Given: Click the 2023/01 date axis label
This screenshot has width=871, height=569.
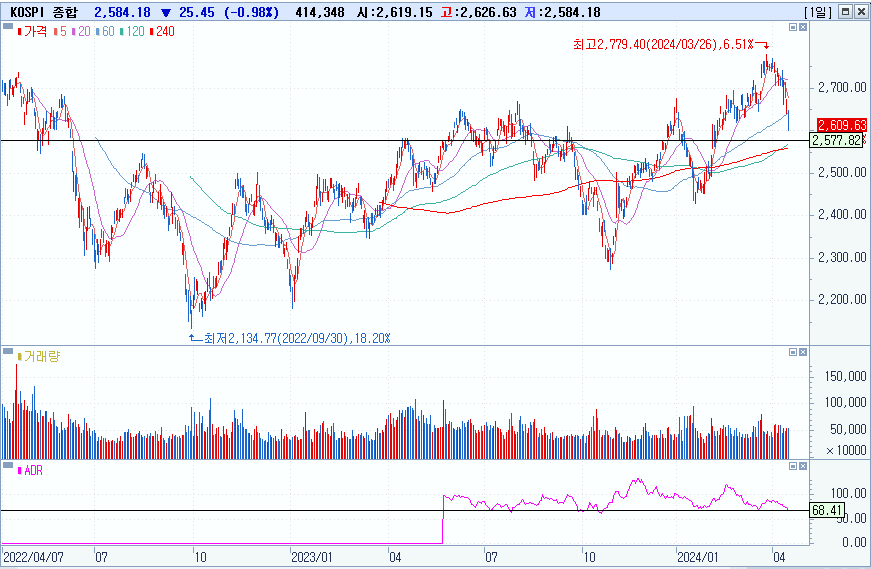Looking at the screenshot, I should tap(312, 557).
